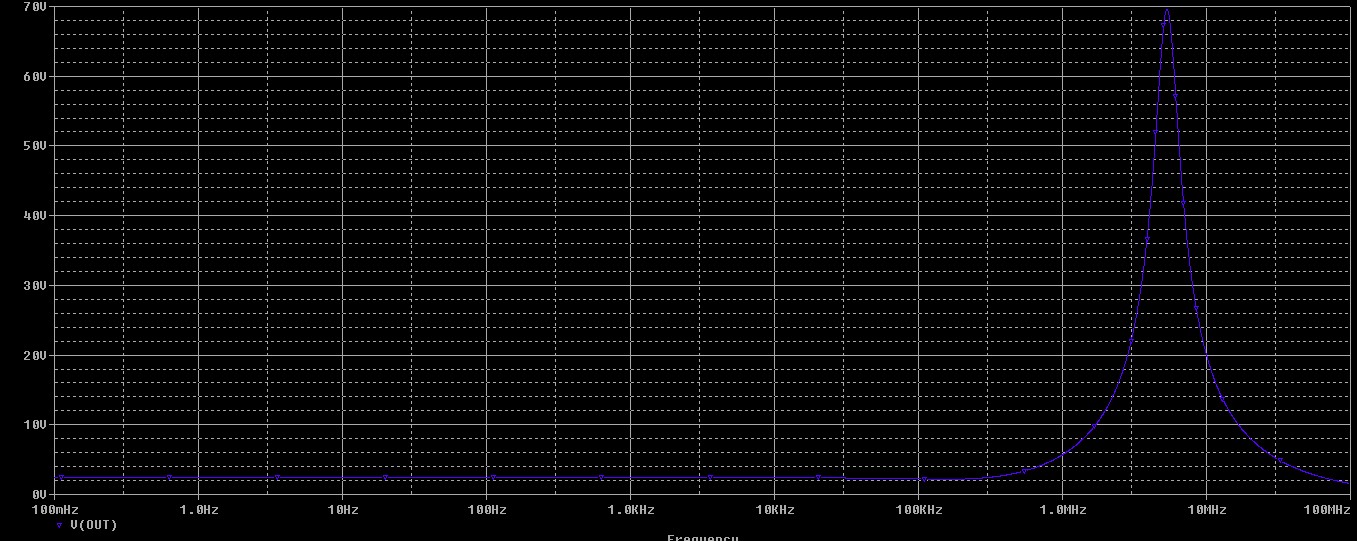Screen dimensions: 1357x541
Task: Click the 1.0KHz x-axis label
Action: click(631, 510)
